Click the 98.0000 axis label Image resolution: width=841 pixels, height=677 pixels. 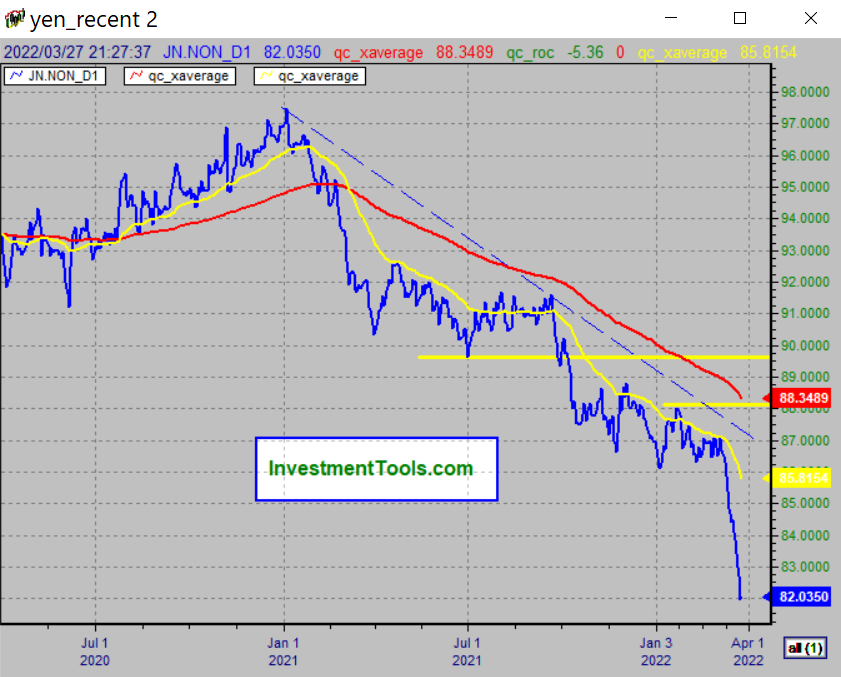[805, 92]
